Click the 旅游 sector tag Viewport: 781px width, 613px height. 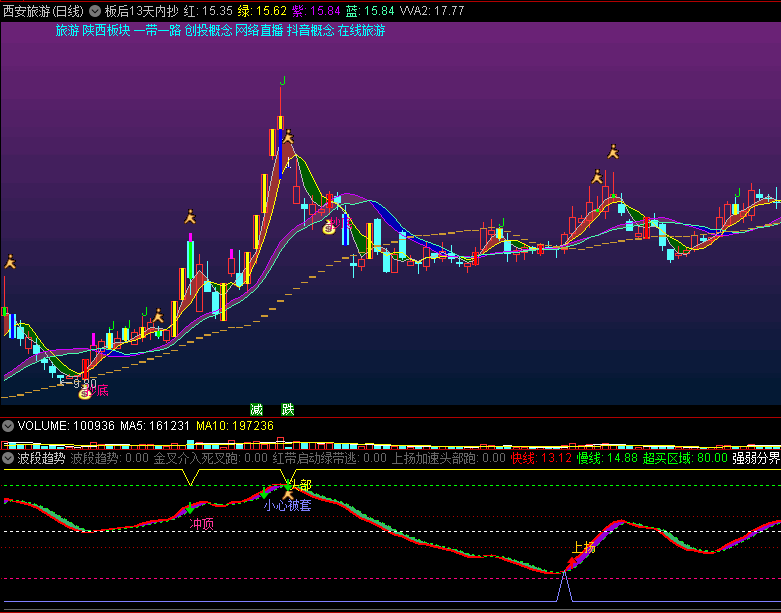point(67,30)
